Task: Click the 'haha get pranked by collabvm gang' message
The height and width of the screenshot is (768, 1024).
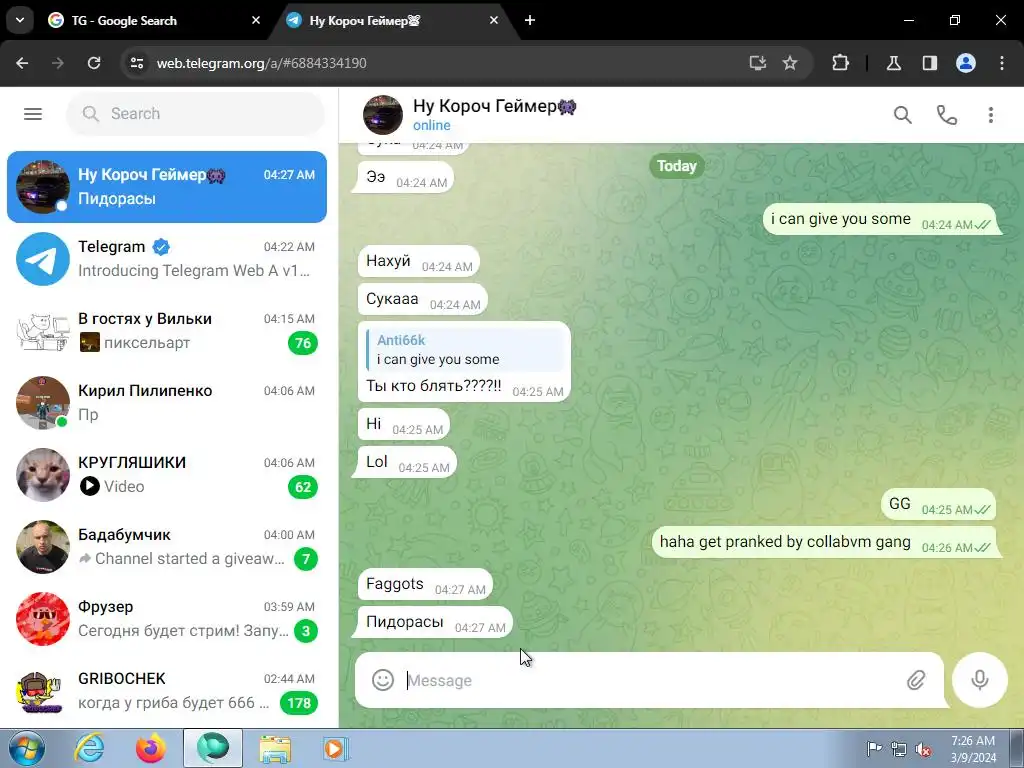Action: [x=824, y=542]
